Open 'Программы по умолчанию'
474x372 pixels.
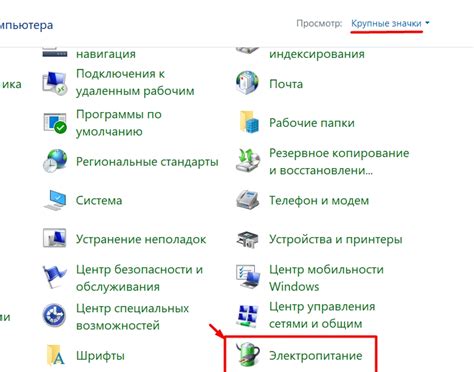click(119, 123)
